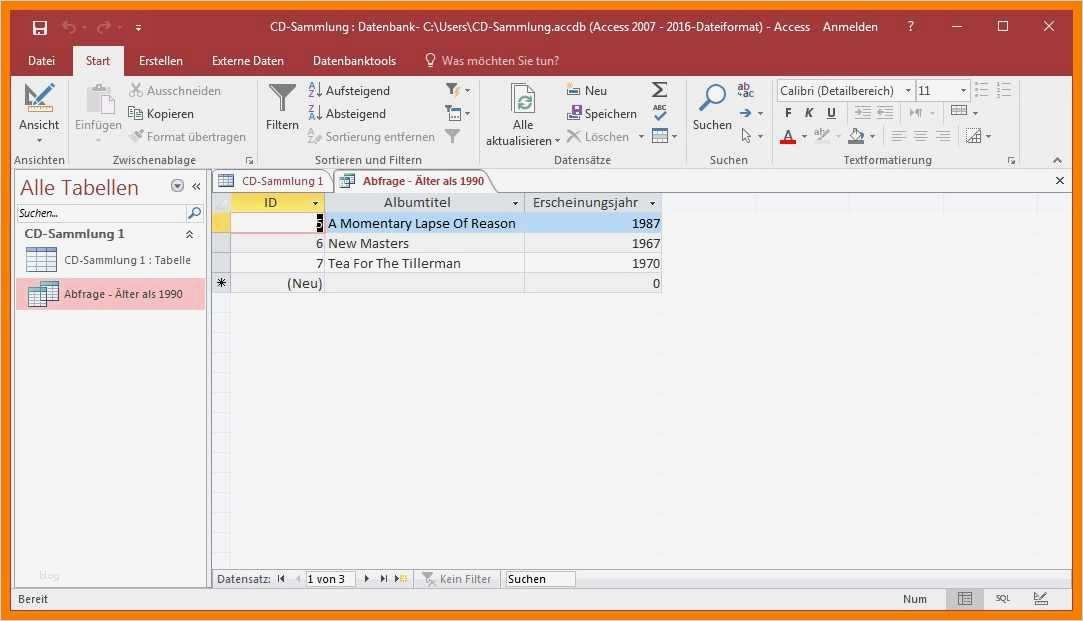Click the Filtern funnel icon
The height and width of the screenshot is (621, 1083).
[282, 97]
